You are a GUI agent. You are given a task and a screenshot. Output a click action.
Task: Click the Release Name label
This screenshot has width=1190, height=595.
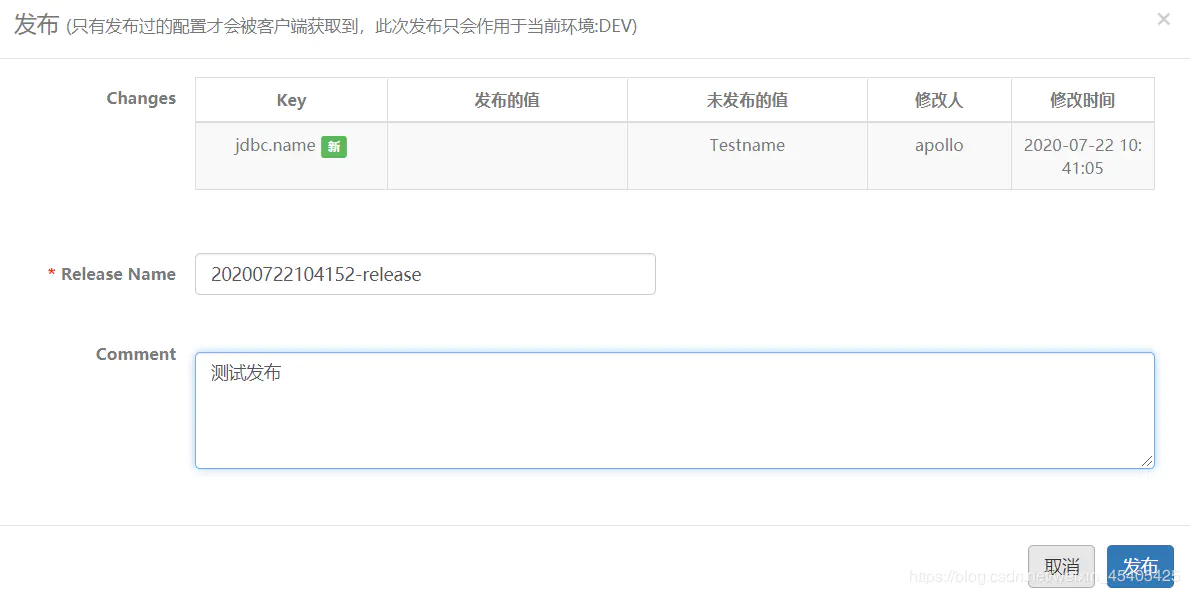coord(118,274)
